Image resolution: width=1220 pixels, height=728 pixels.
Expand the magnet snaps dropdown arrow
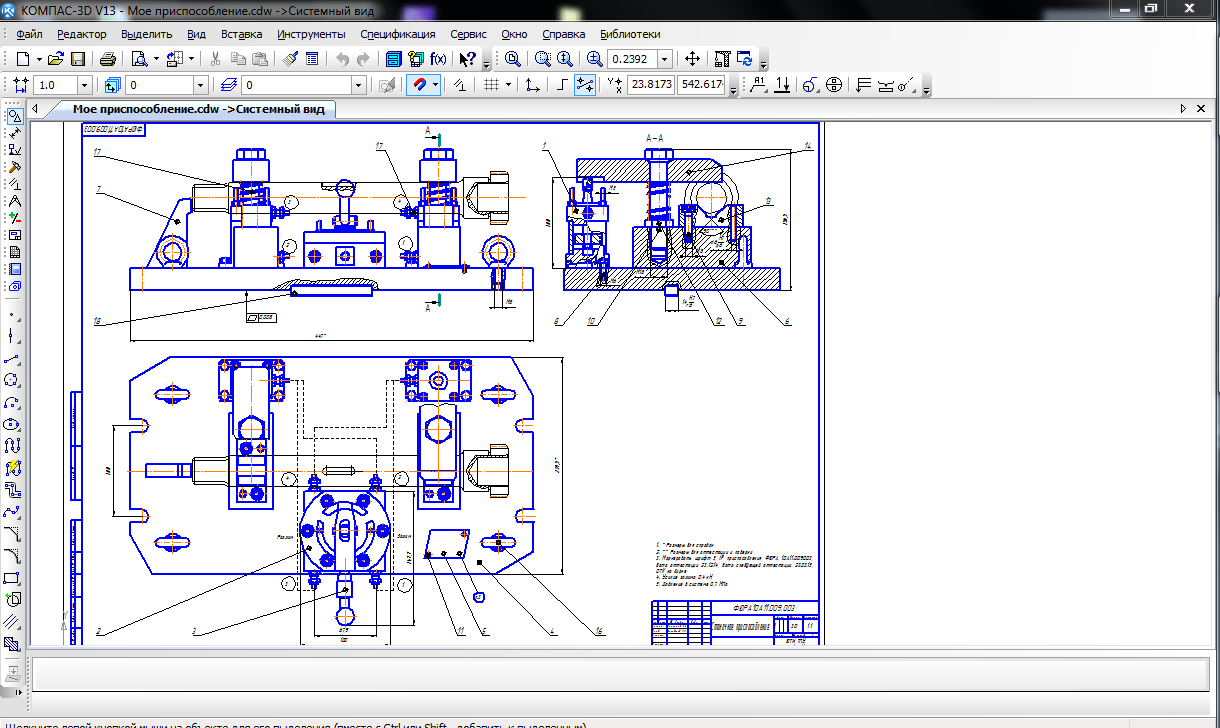(436, 85)
